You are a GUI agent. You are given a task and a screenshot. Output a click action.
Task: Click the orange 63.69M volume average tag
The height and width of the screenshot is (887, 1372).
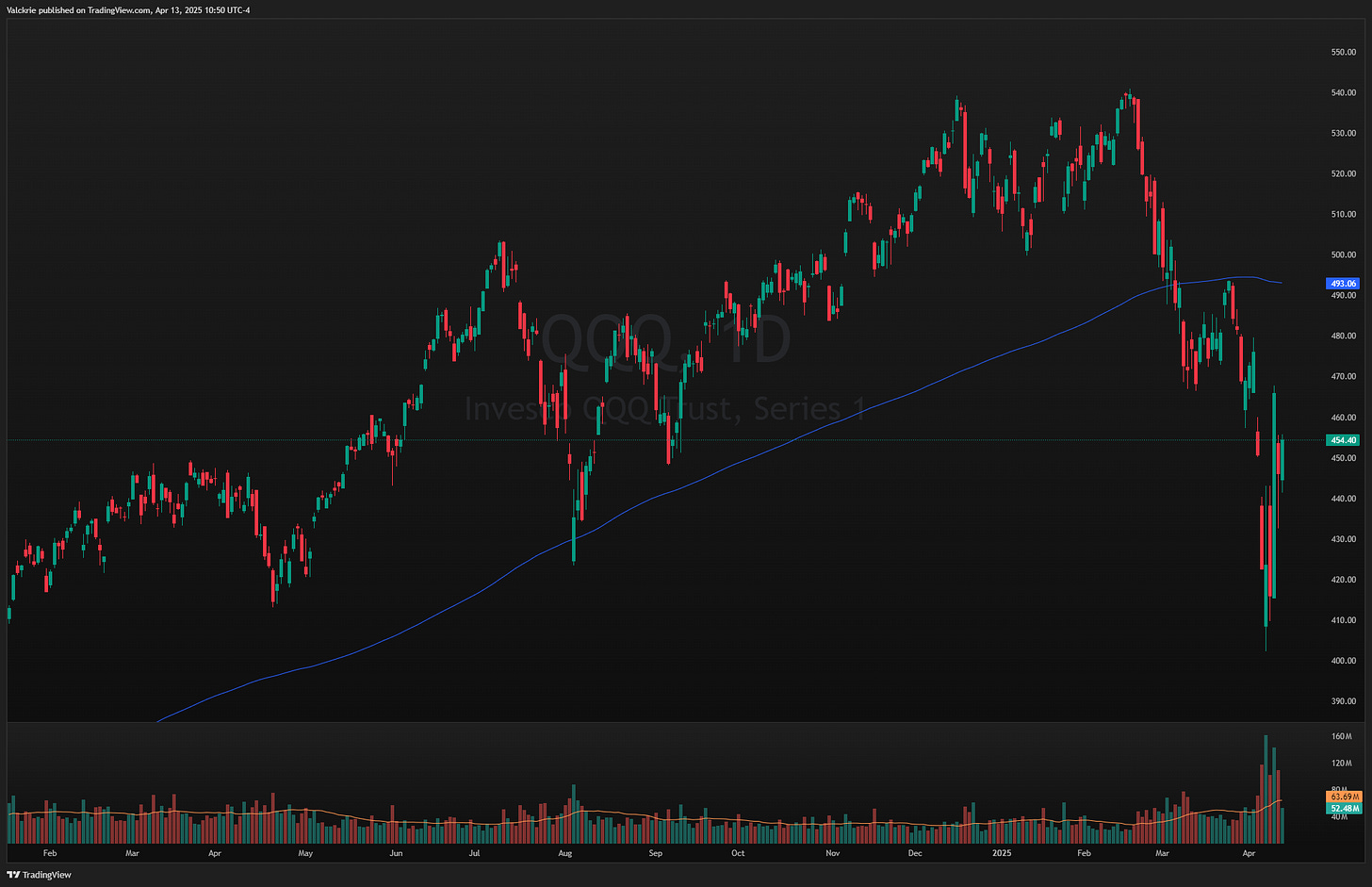(1345, 797)
